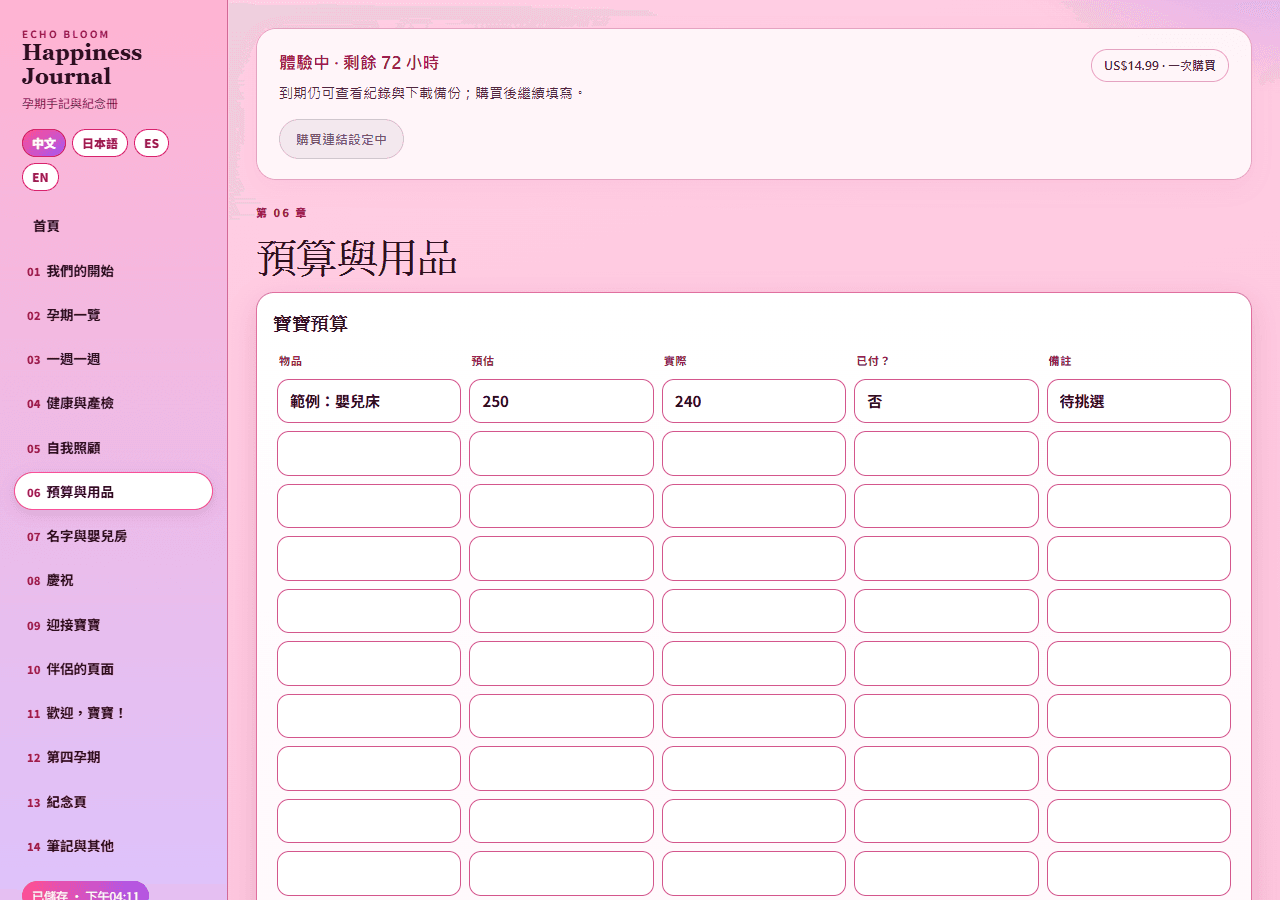Click the 備註 column header
This screenshot has width=1280, height=900.
[x=1060, y=361]
